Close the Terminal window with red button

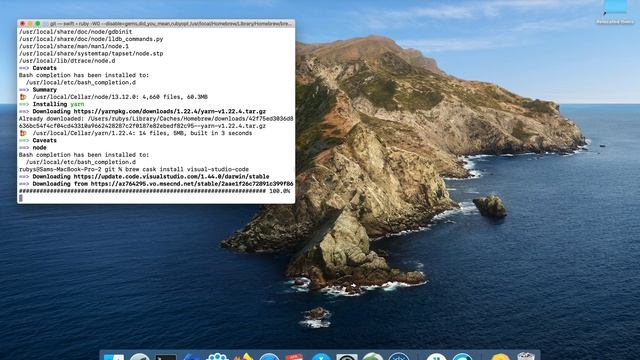point(22,24)
